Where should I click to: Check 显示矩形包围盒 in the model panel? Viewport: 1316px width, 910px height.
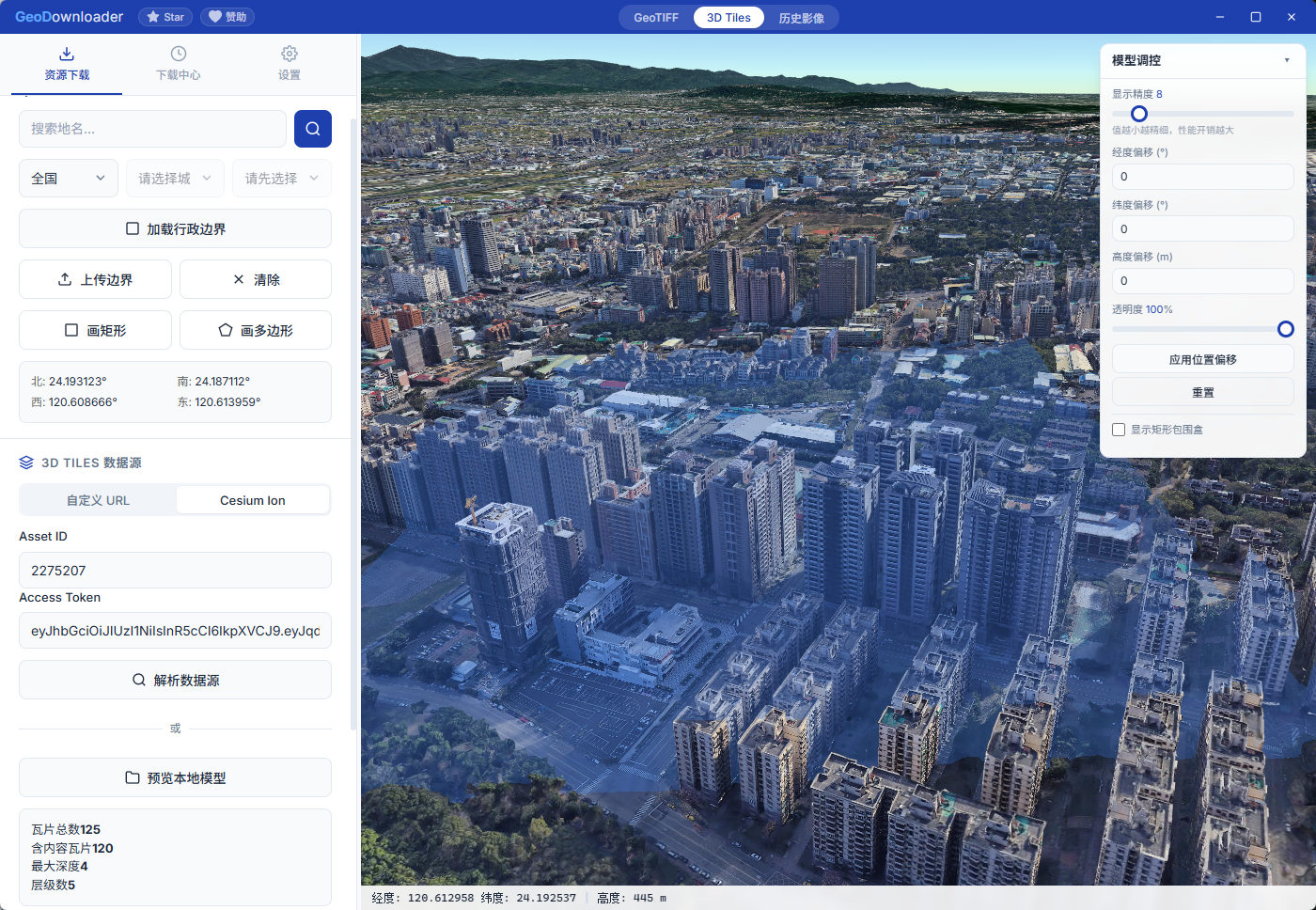(1119, 429)
